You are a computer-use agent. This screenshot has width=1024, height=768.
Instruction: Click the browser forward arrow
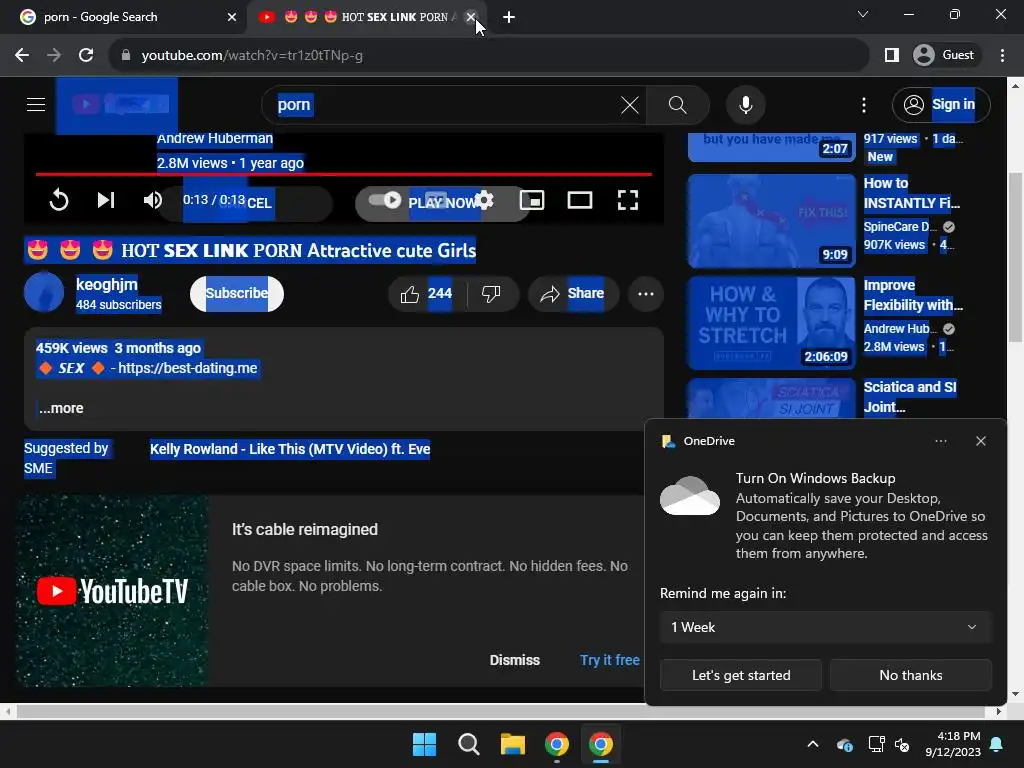54,56
